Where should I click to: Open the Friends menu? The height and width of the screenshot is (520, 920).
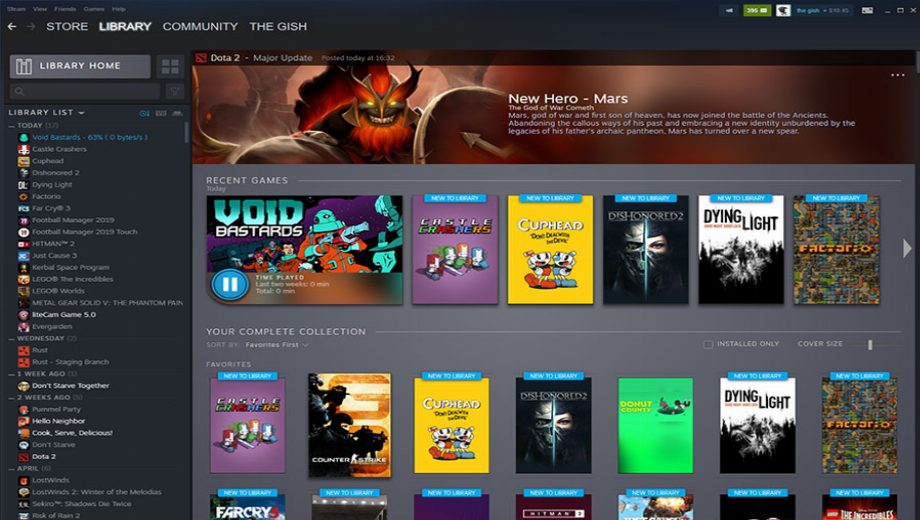coord(65,9)
